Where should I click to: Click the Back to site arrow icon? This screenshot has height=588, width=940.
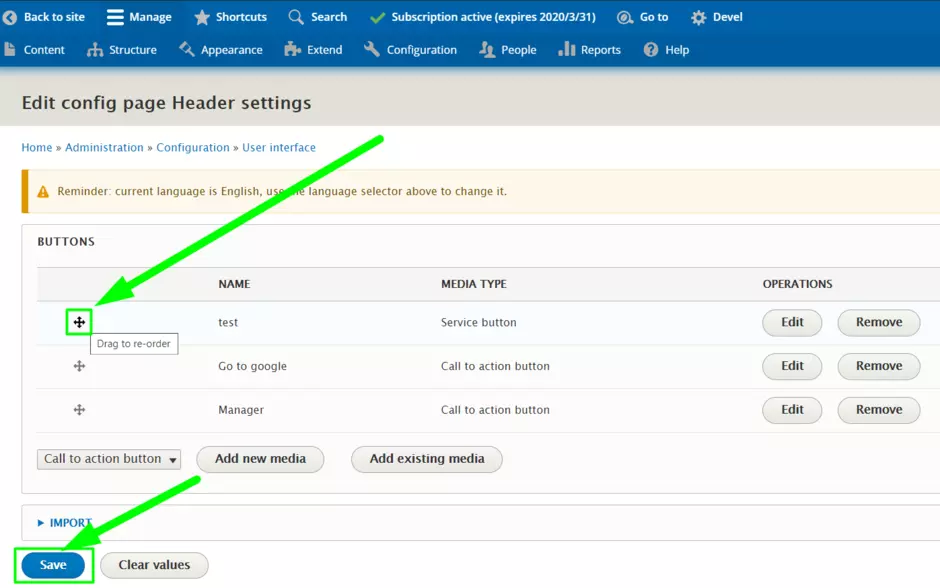(10, 17)
